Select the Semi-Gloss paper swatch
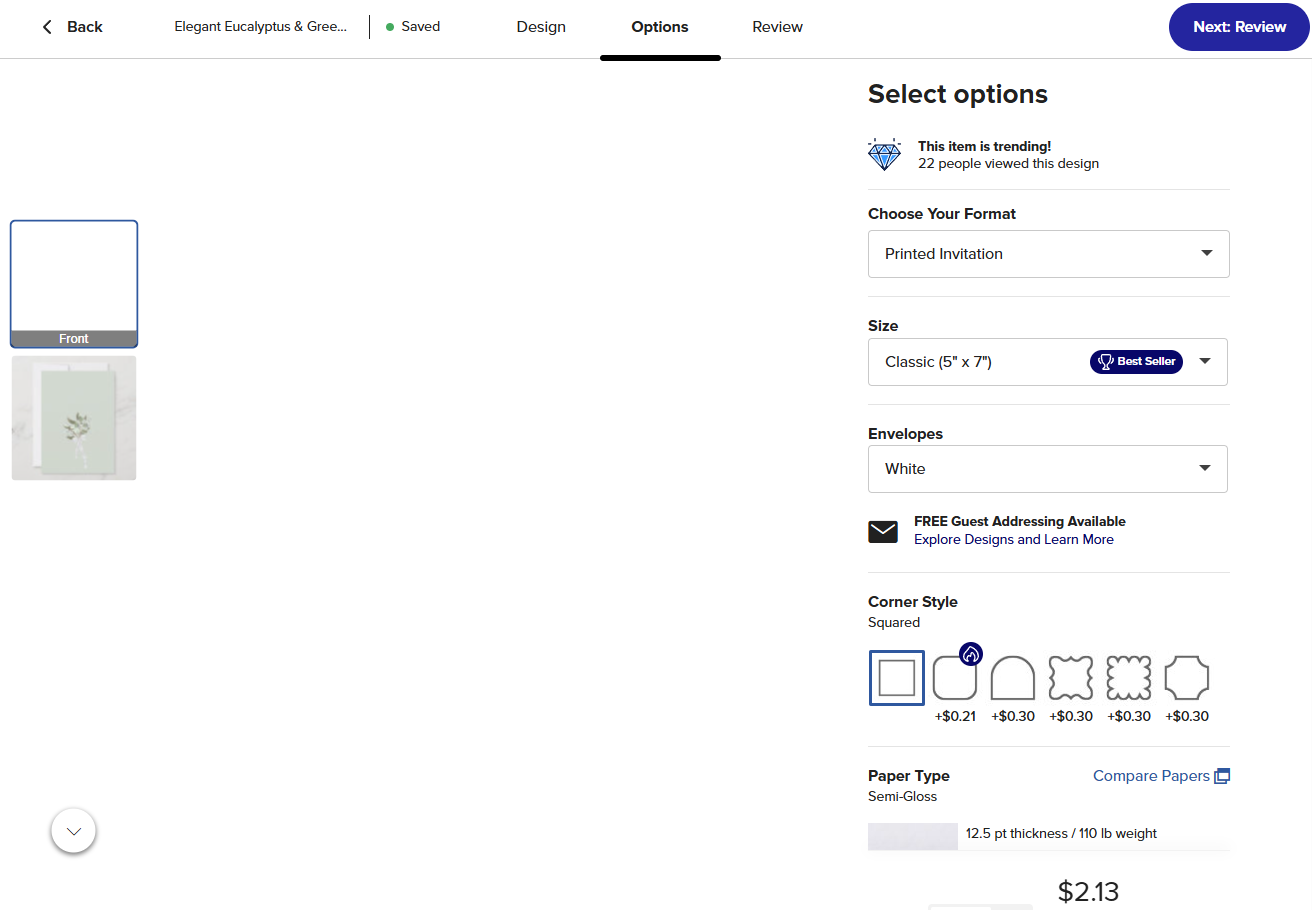The height and width of the screenshot is (910, 1312). (x=913, y=837)
